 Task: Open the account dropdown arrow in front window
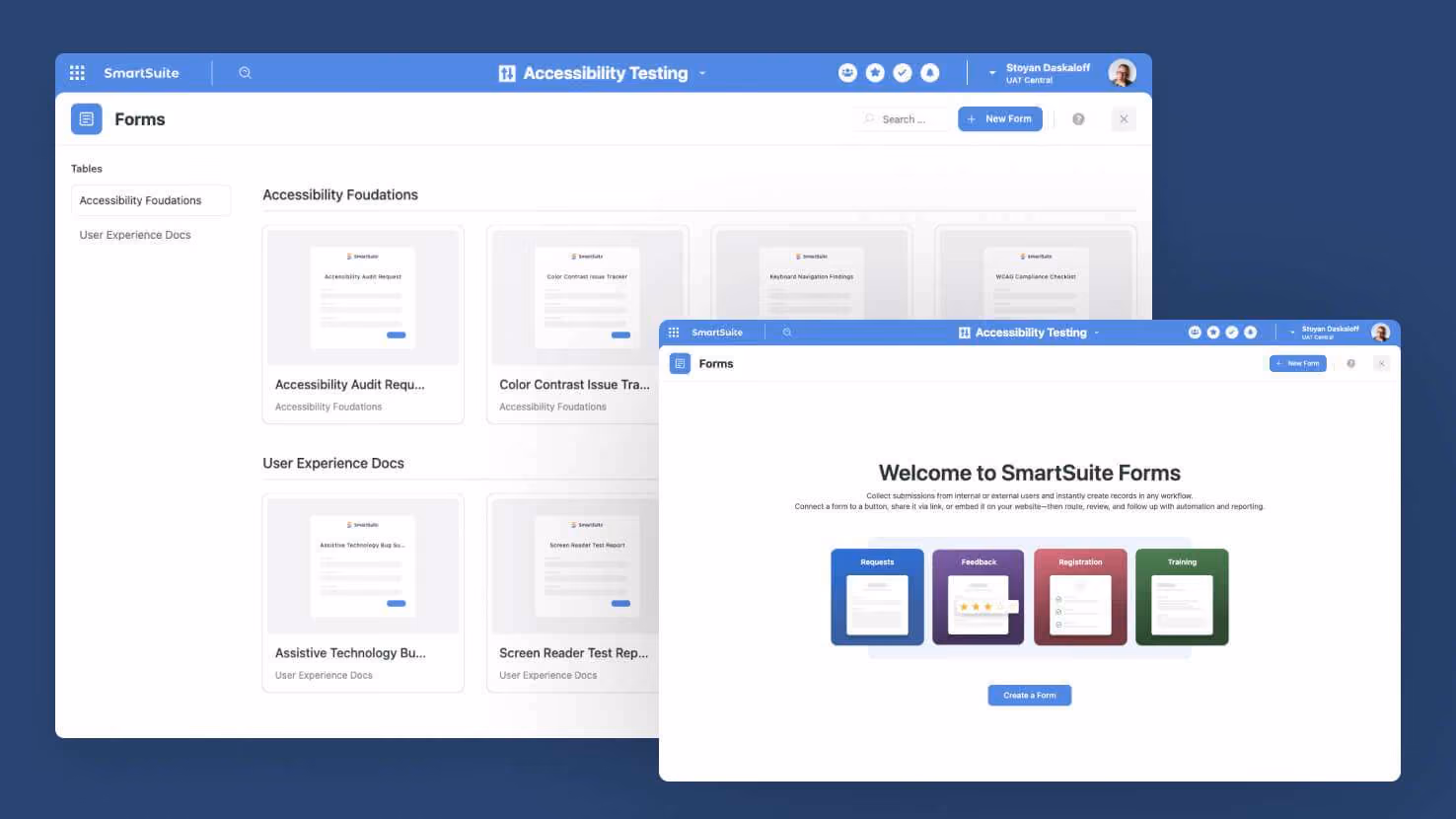click(1292, 333)
